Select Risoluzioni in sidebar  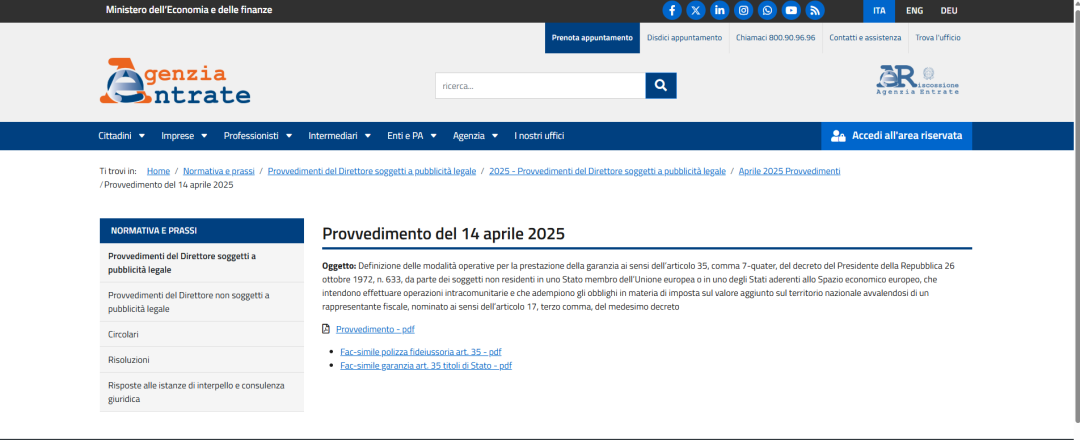[202, 360]
